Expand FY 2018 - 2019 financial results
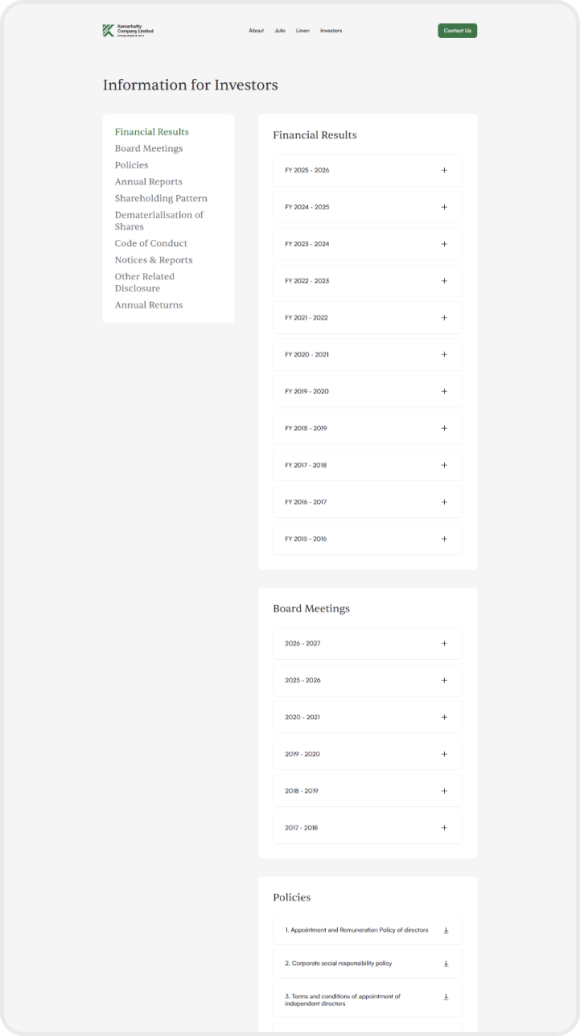Viewport: 580px width, 1036px height. 367,428
